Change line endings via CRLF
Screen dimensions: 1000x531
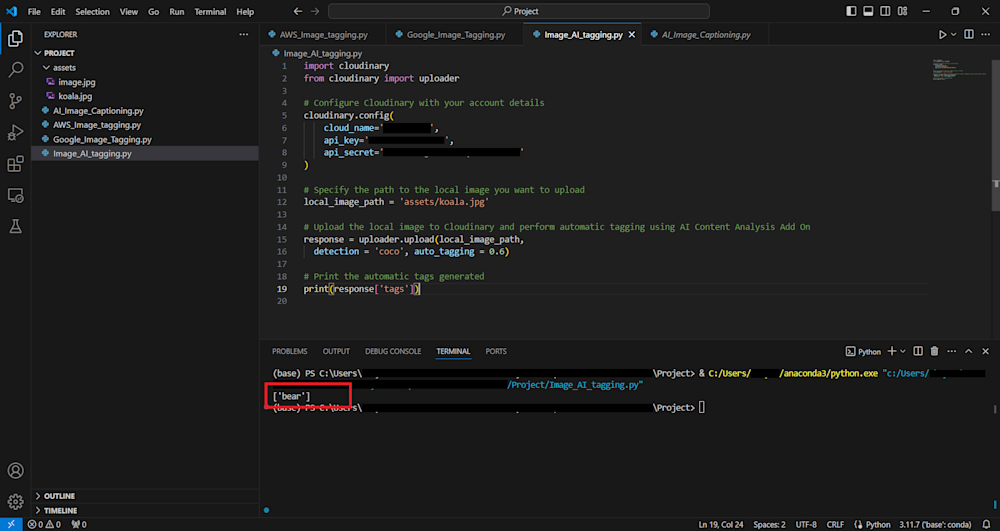coord(835,525)
